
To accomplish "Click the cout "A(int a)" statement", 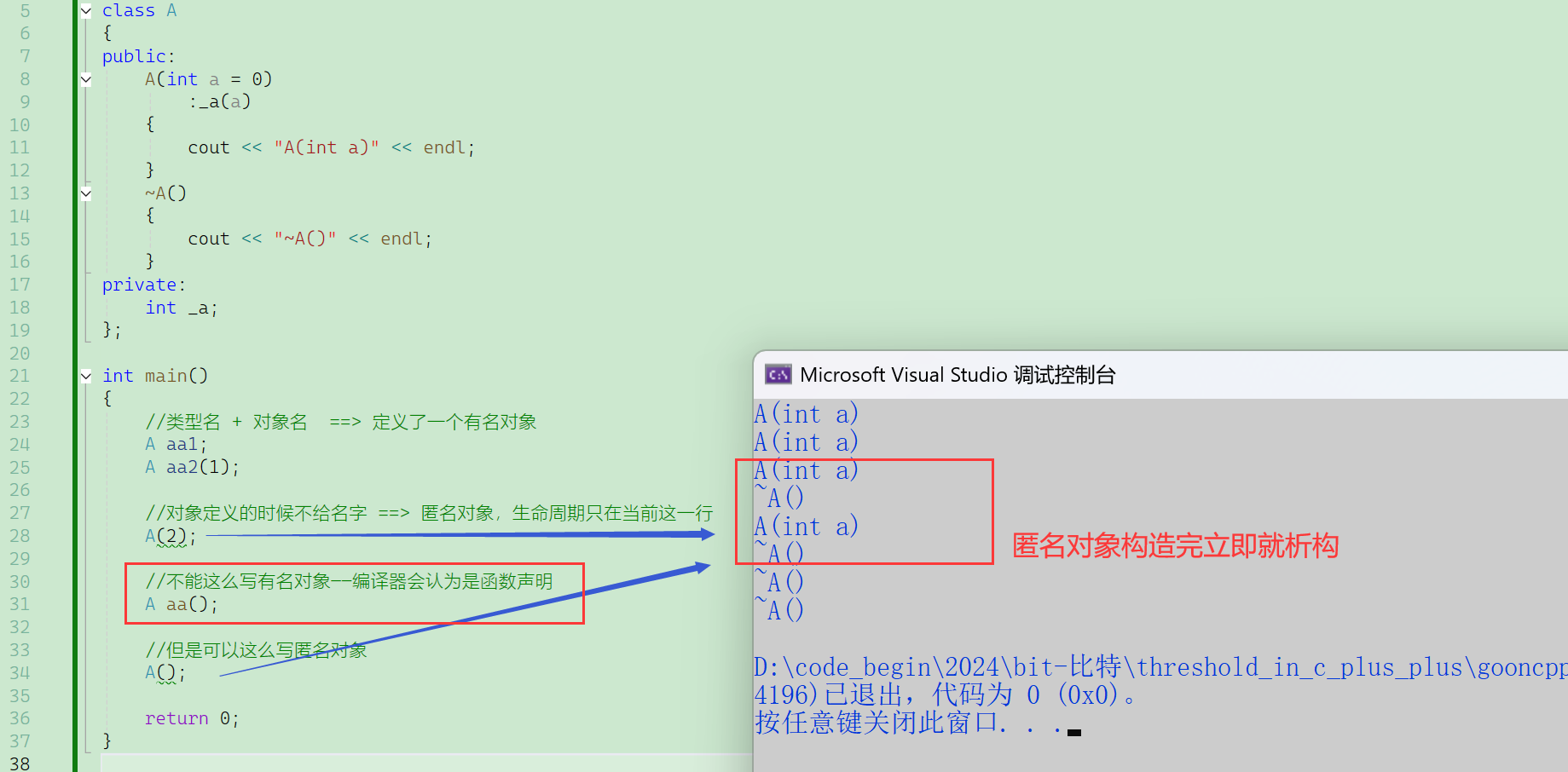I will 331,147.
